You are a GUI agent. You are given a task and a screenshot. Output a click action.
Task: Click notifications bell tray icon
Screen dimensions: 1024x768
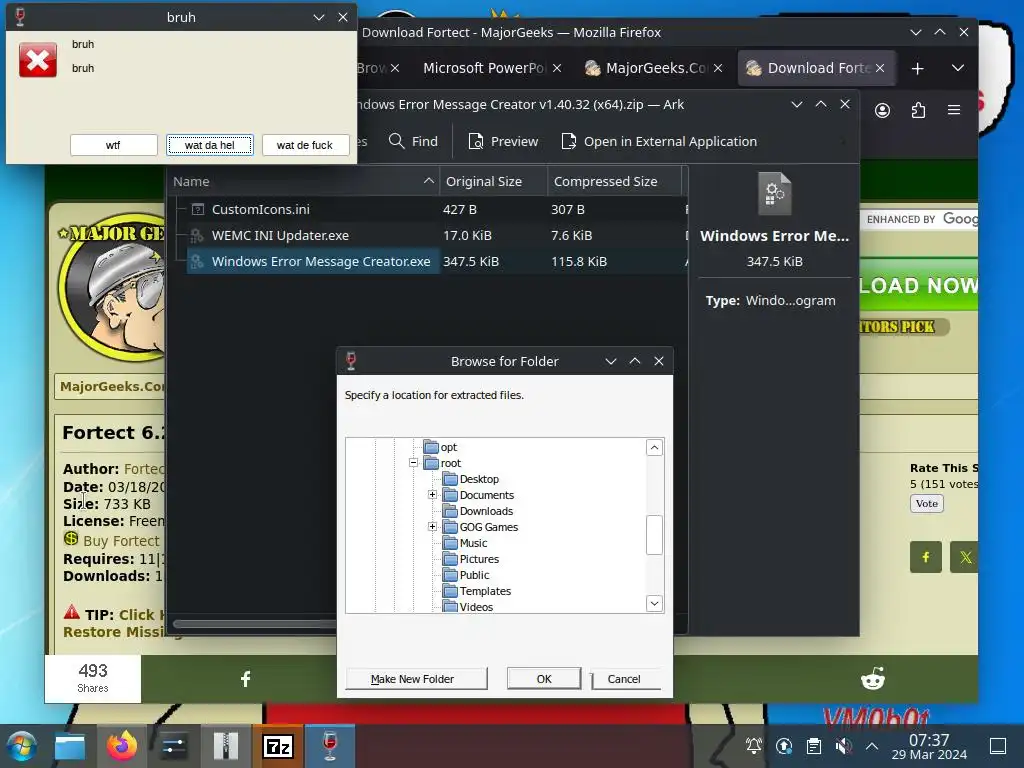click(x=754, y=746)
